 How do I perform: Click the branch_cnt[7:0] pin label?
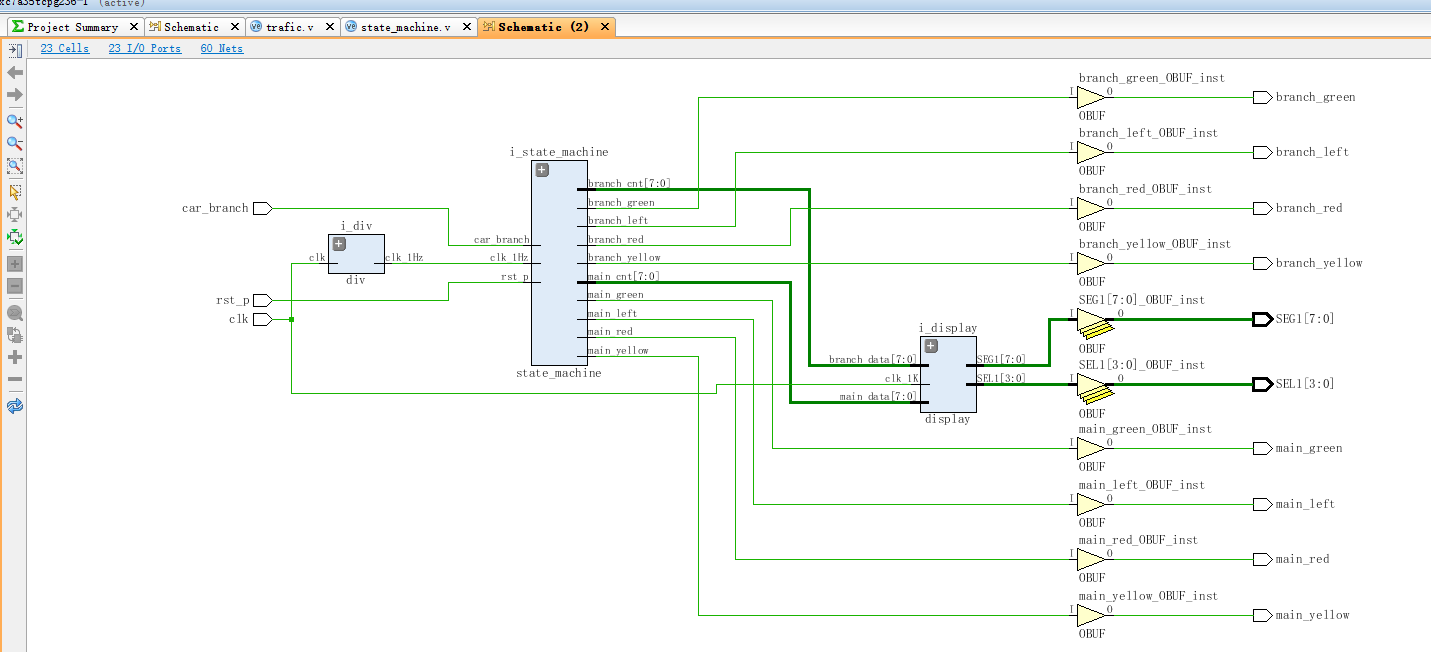click(629, 184)
